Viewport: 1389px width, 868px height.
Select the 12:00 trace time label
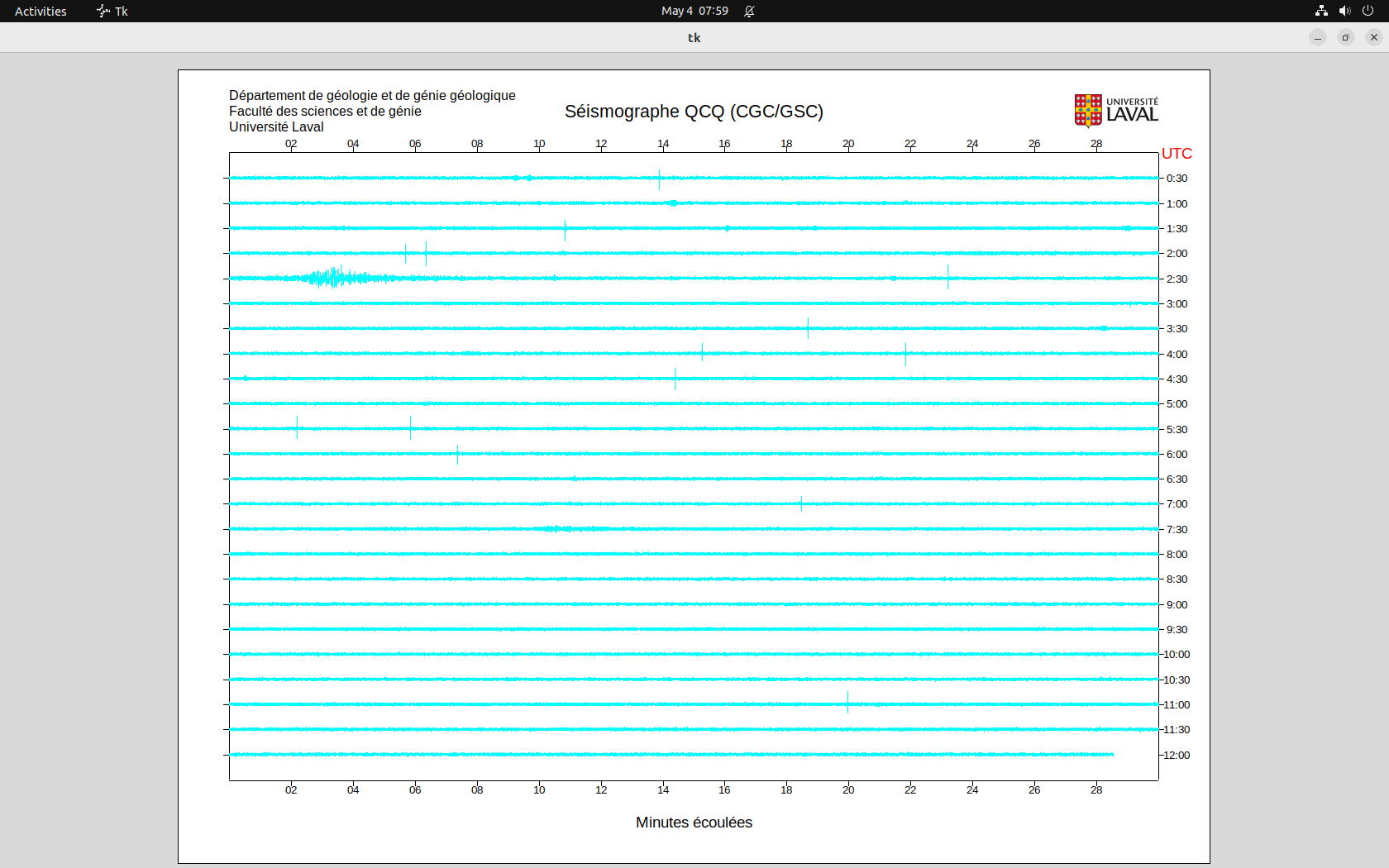click(1177, 755)
